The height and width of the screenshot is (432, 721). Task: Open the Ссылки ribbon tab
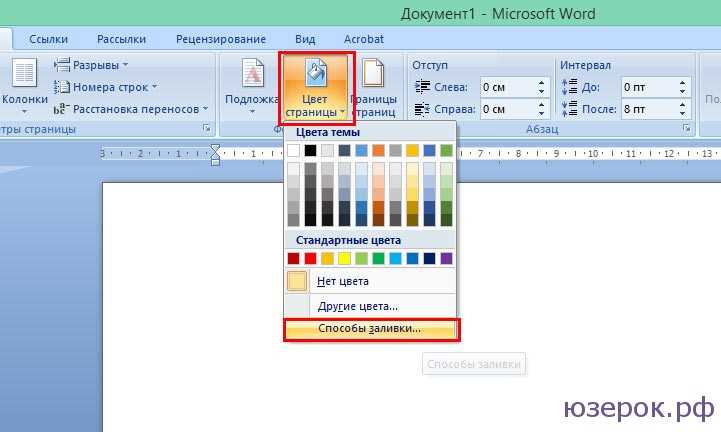[48, 39]
